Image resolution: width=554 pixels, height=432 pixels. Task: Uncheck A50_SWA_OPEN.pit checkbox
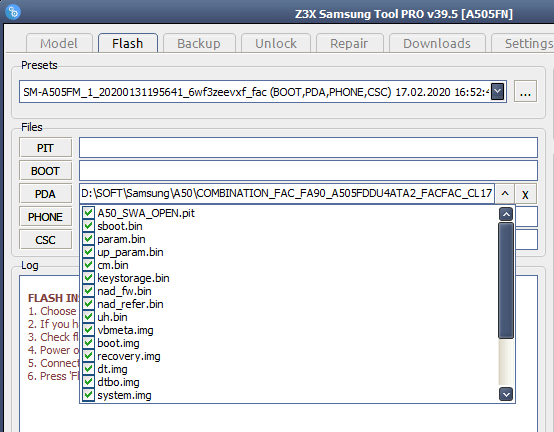click(88, 213)
